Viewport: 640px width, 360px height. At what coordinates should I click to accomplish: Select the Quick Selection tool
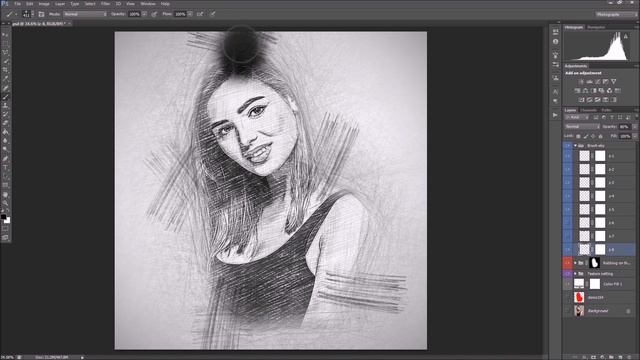[5, 62]
